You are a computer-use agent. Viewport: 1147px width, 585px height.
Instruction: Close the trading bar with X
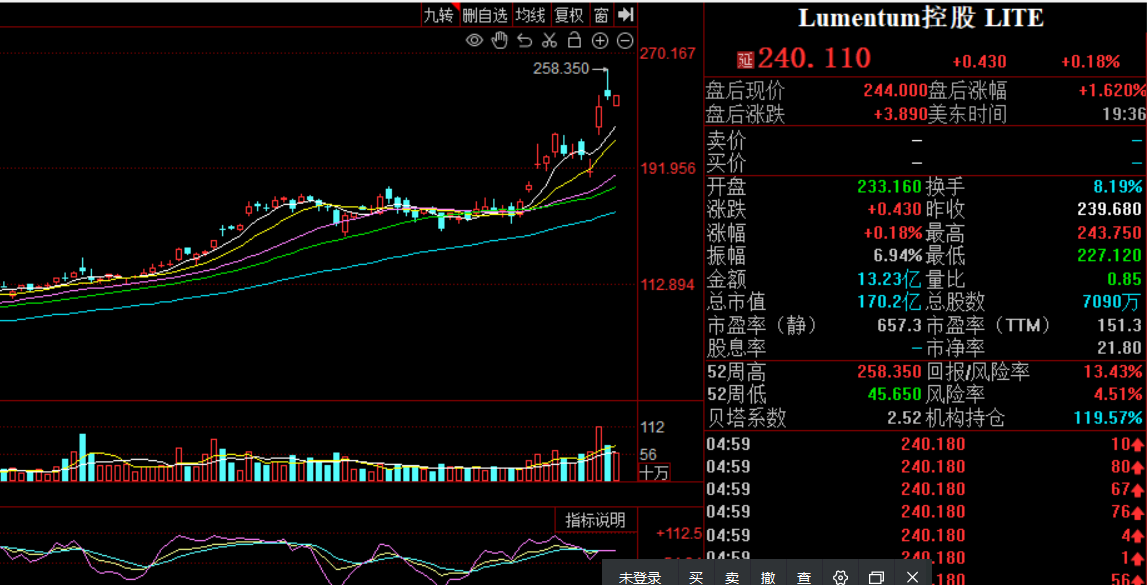click(x=912, y=578)
